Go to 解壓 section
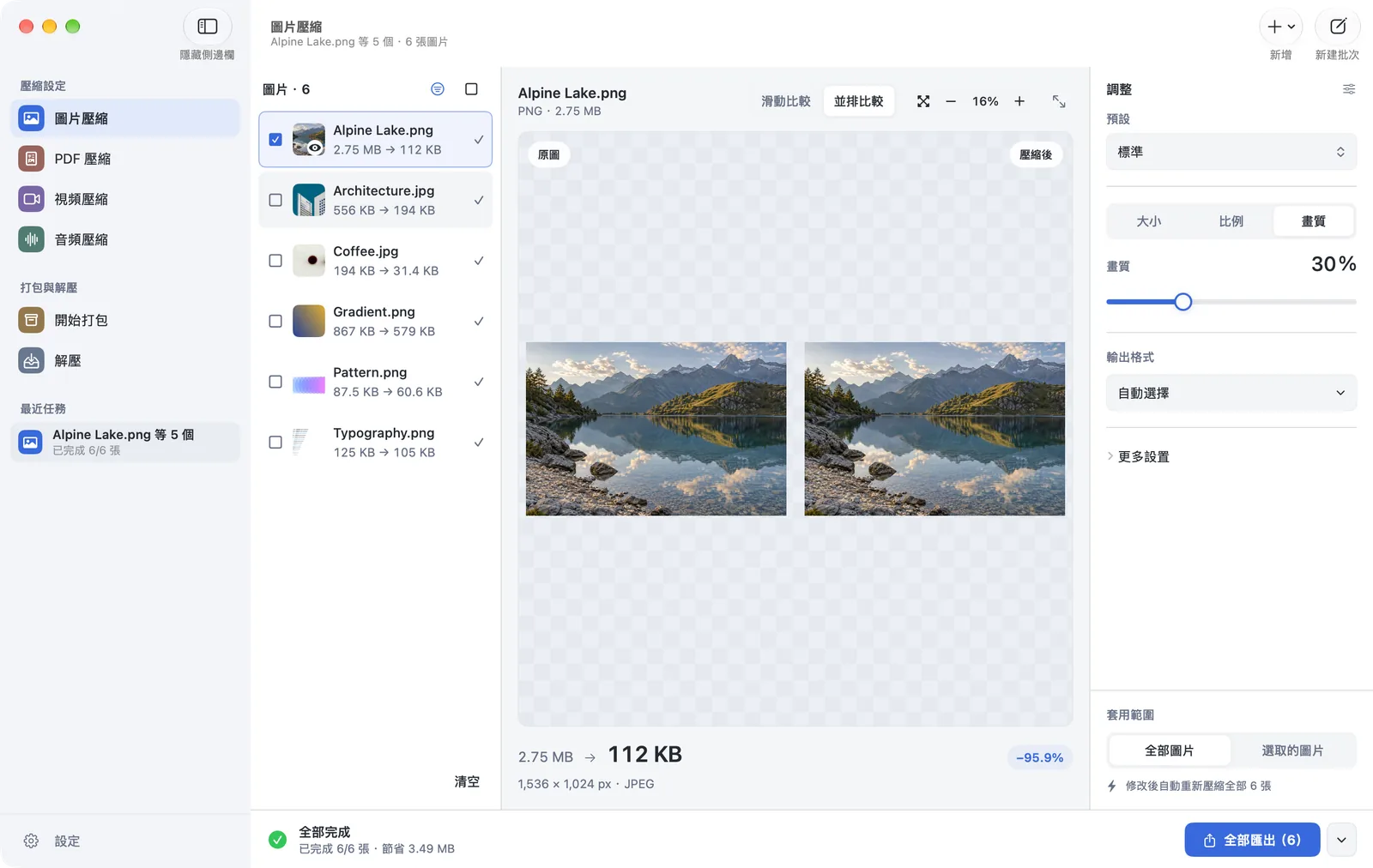This screenshot has width=1373, height=868. pyautogui.click(x=125, y=360)
